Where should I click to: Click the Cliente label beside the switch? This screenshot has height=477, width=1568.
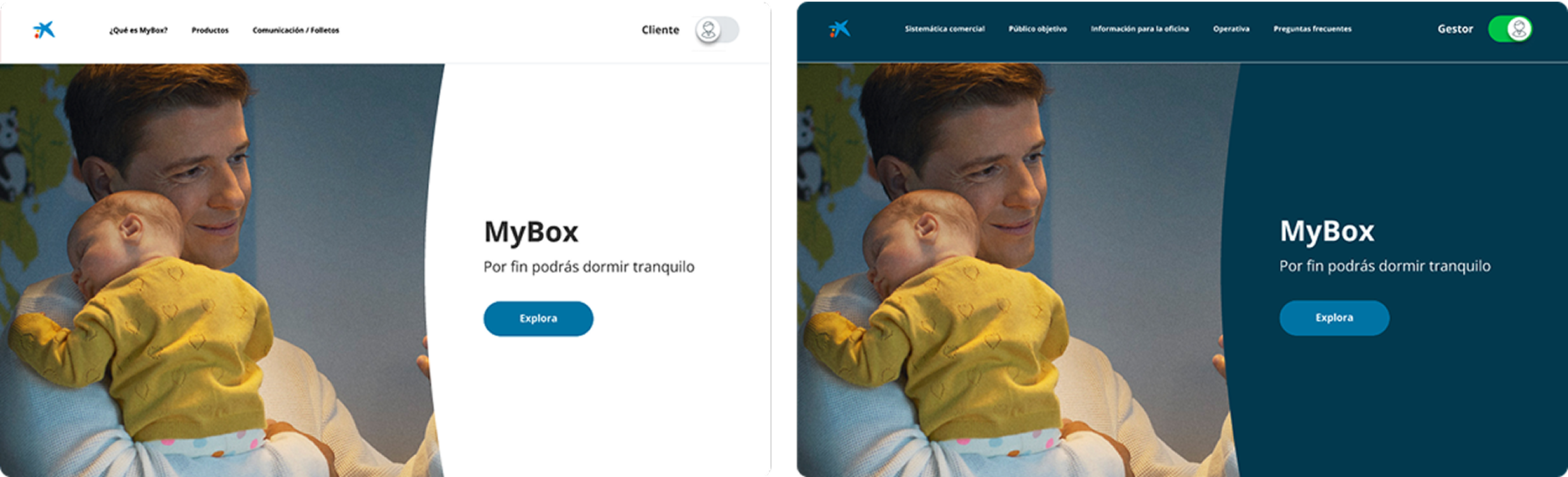click(x=660, y=30)
